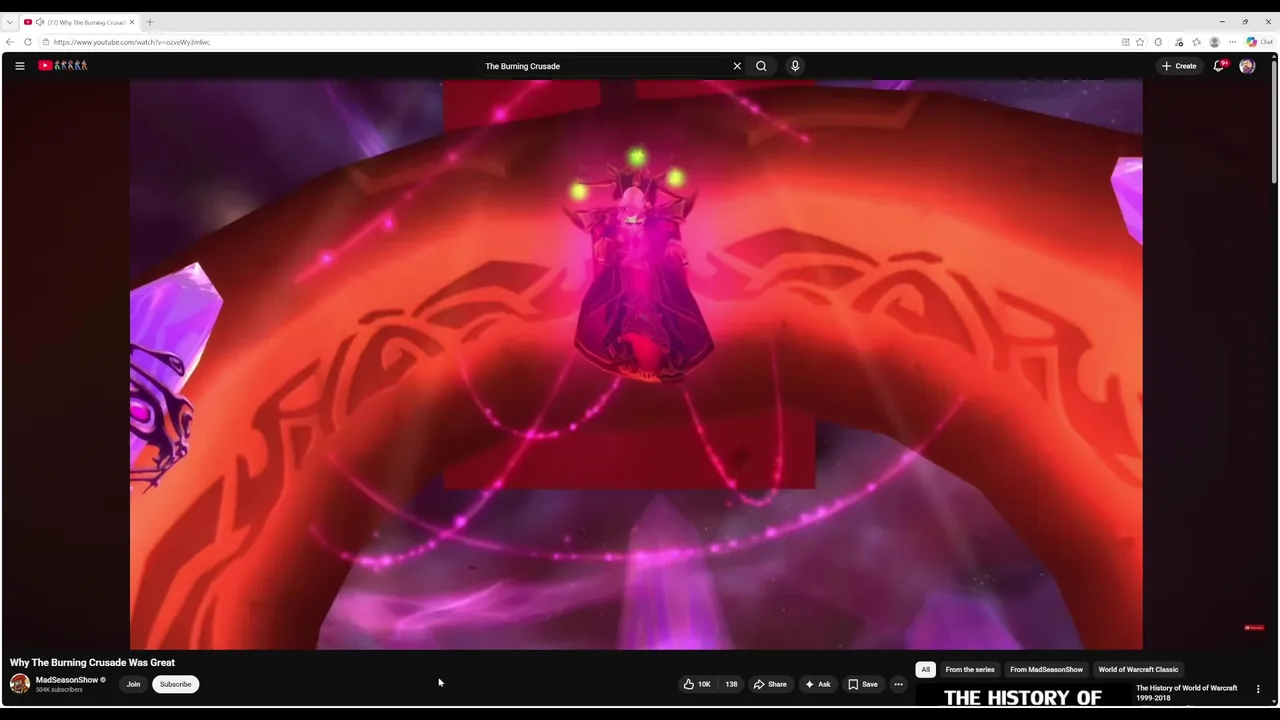Click the 504K subscribers text

tap(59, 690)
